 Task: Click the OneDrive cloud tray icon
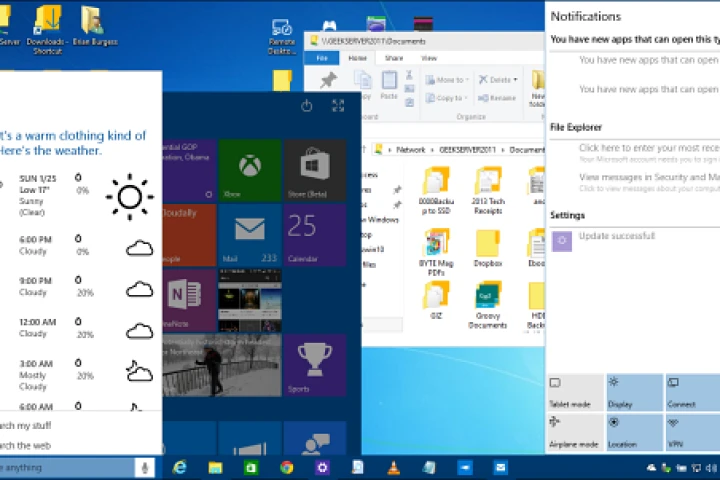tap(651, 468)
